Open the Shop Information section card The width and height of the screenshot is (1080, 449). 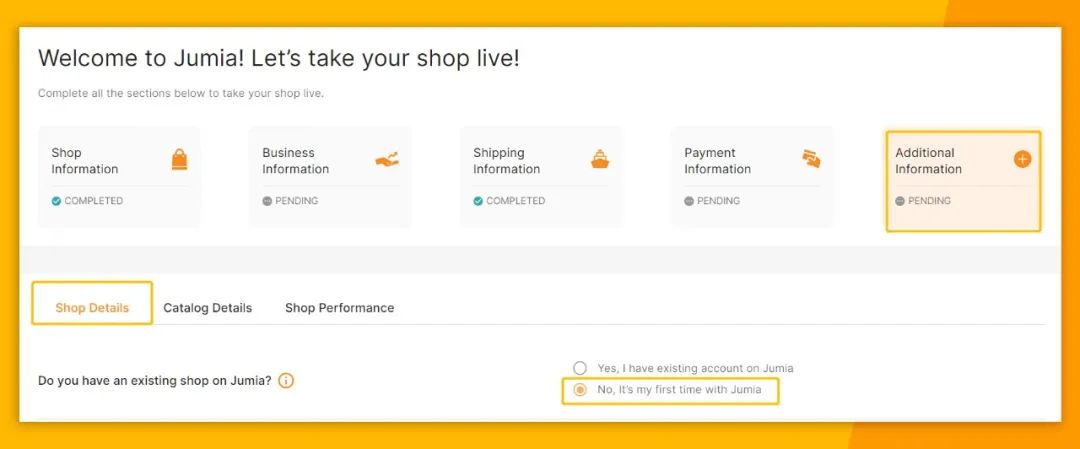[x=119, y=177]
